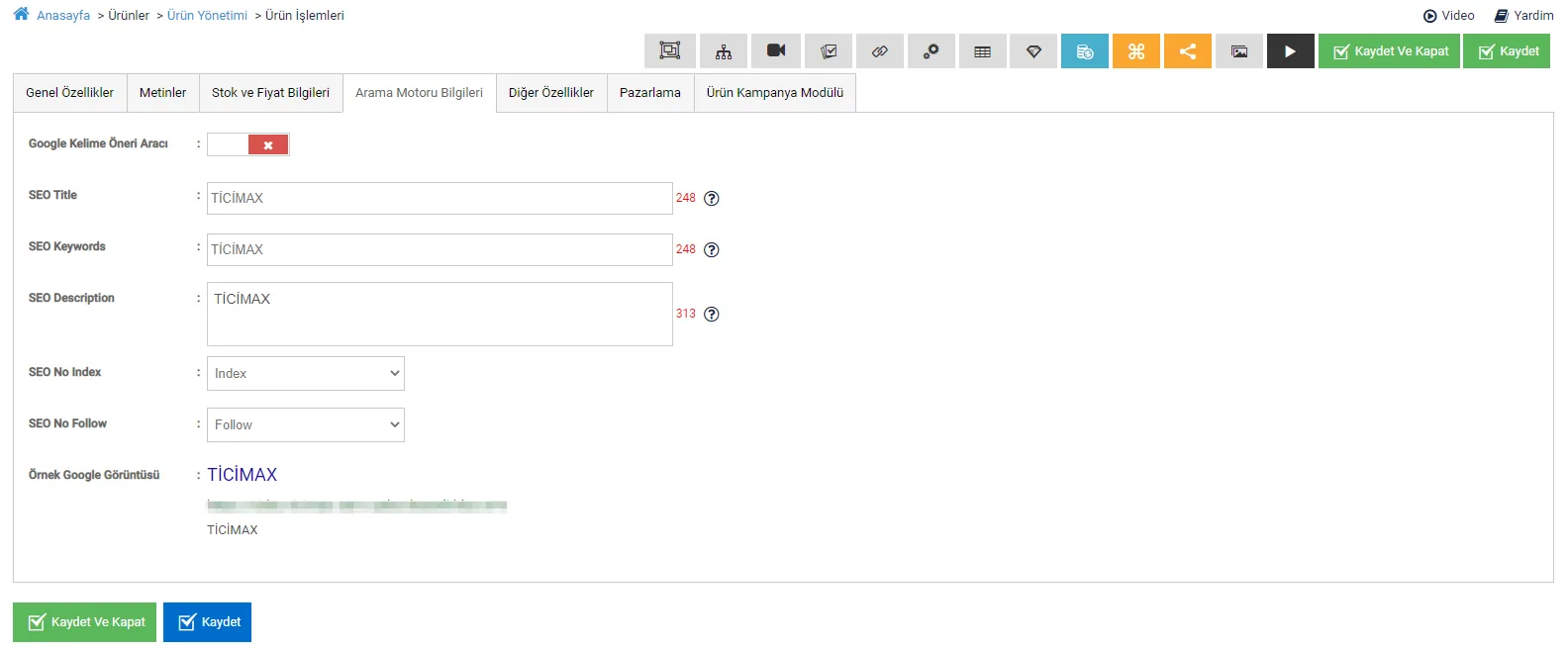Click the Ürün İşlemleri breadcrumb text
Screen dimensions: 1568x648
305,16
